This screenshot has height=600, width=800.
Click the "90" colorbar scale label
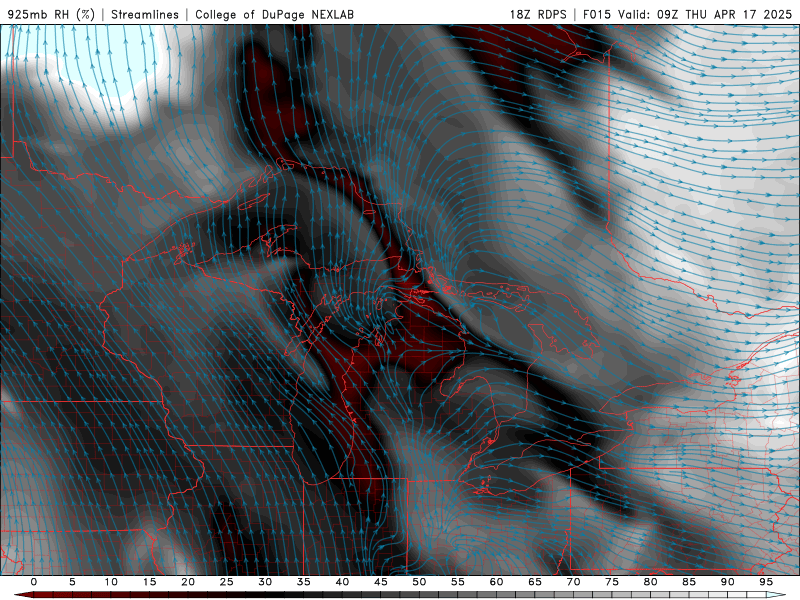pyautogui.click(x=728, y=582)
